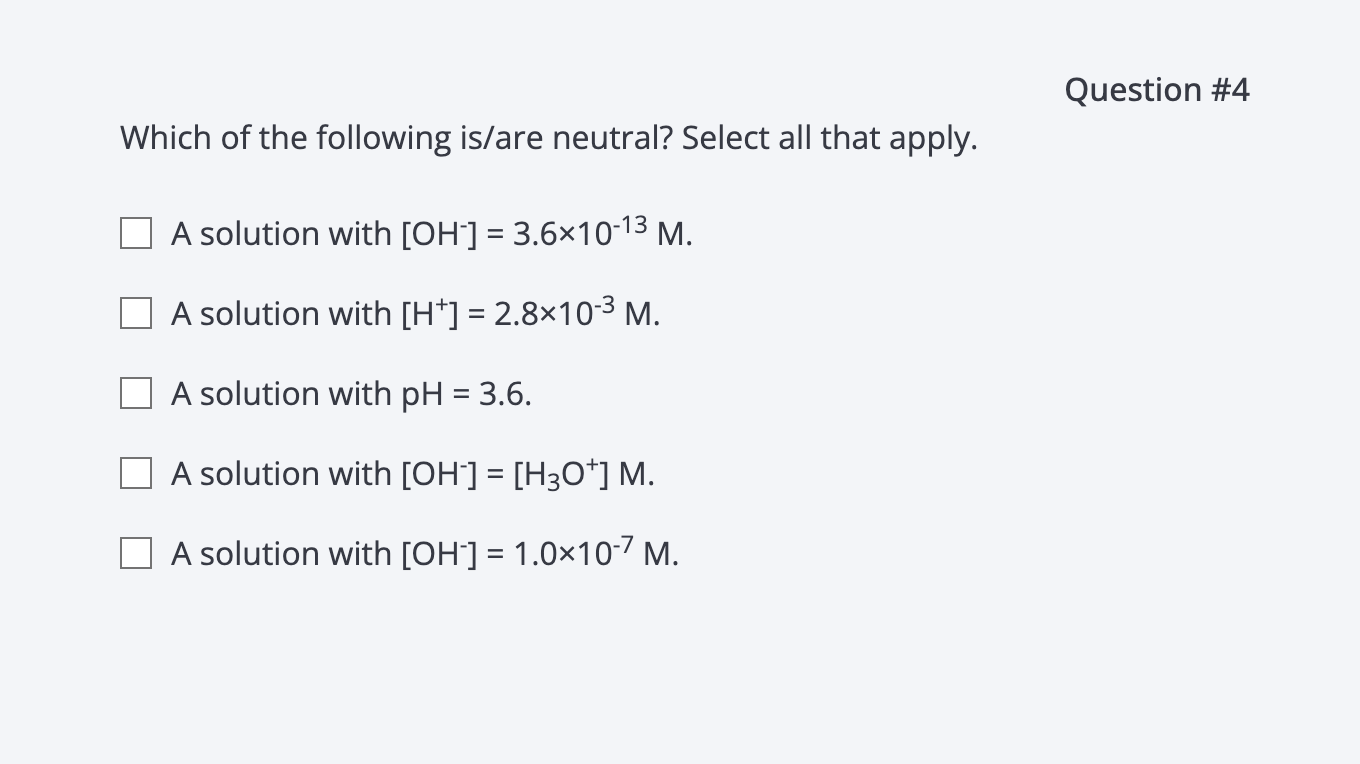The image size is (1360, 764).
Task: Select the option stating pH = 3.6
Action: [x=350, y=393]
